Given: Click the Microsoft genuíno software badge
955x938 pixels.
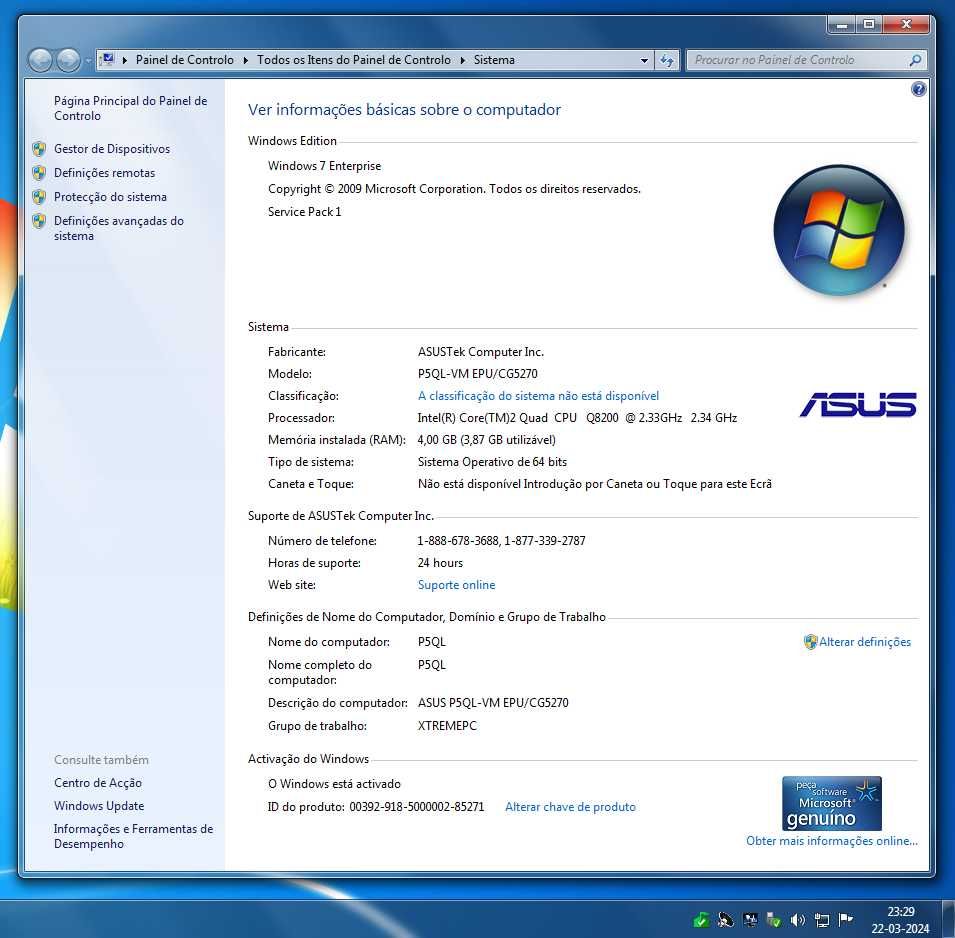Looking at the screenshot, I should pyautogui.click(x=831, y=803).
